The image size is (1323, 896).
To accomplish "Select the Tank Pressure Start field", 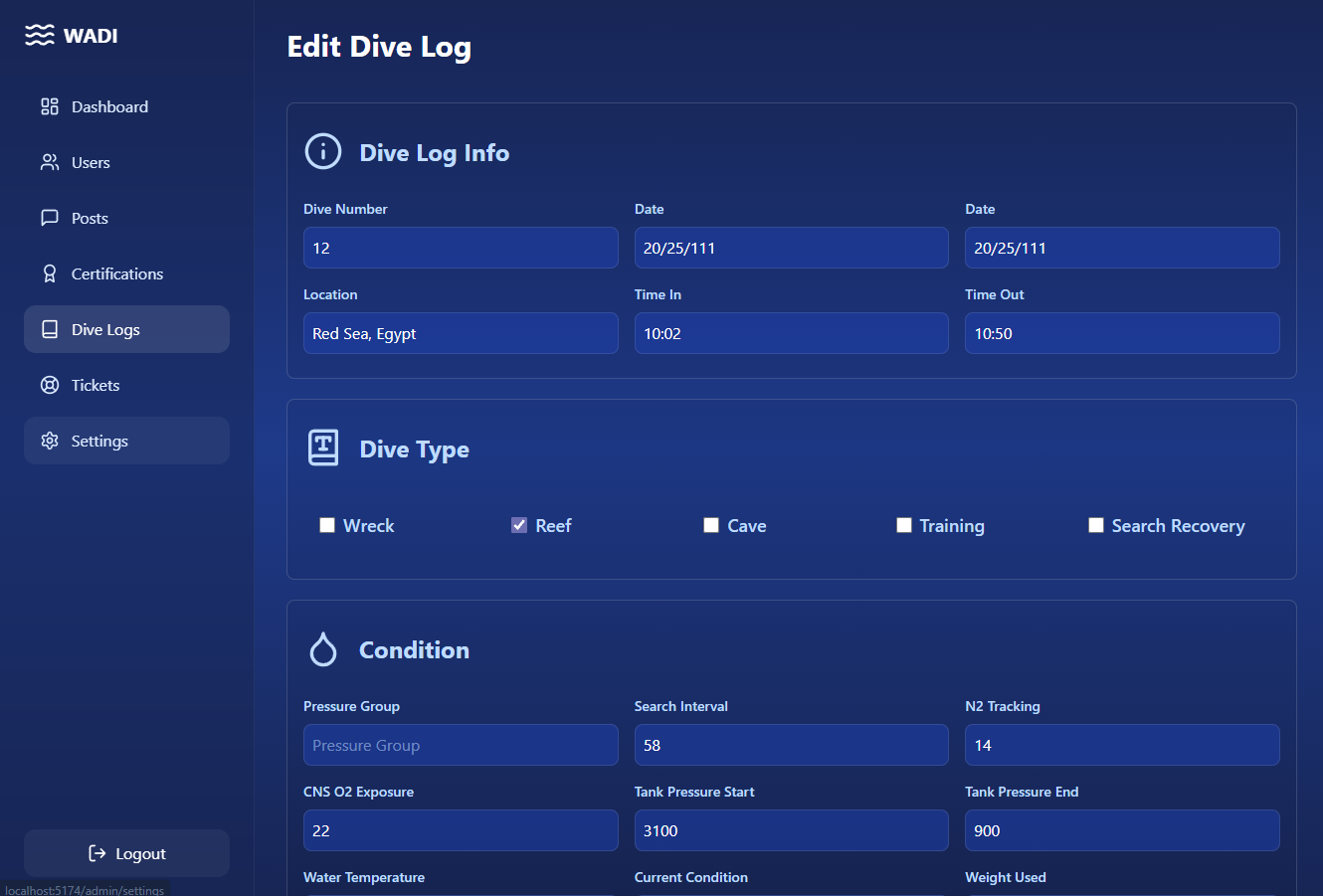I will coord(791,830).
